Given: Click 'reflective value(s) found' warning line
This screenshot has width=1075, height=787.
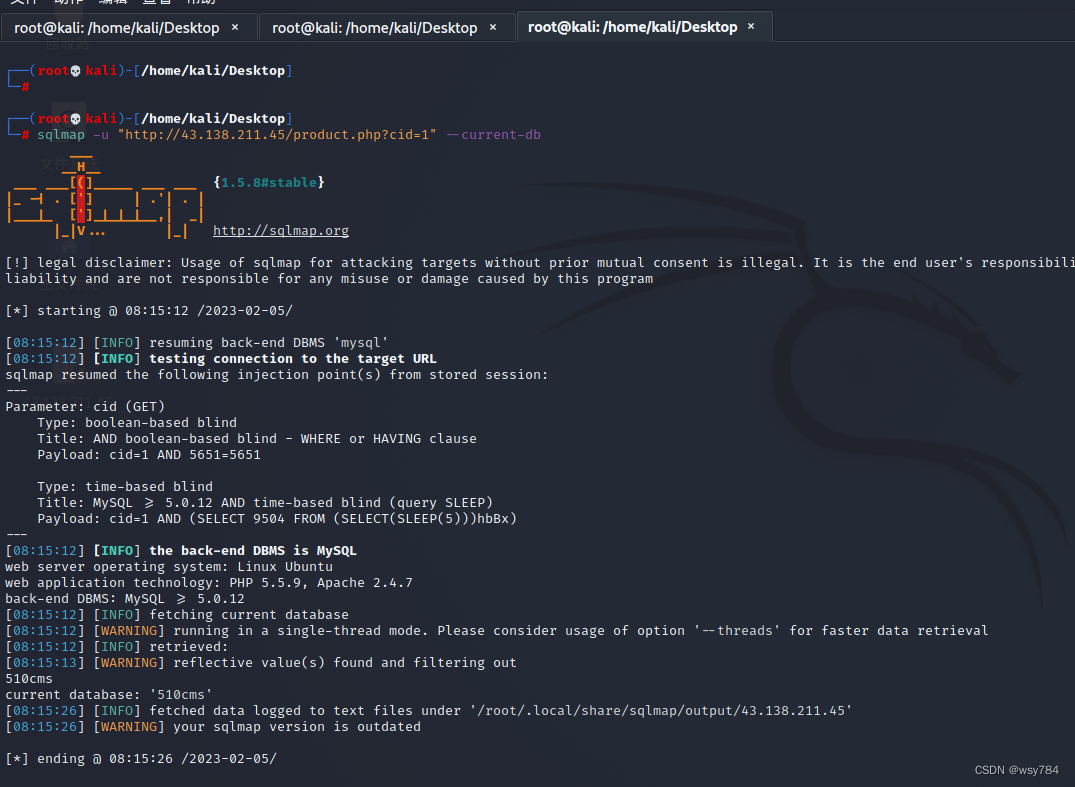Looking at the screenshot, I should point(261,663).
